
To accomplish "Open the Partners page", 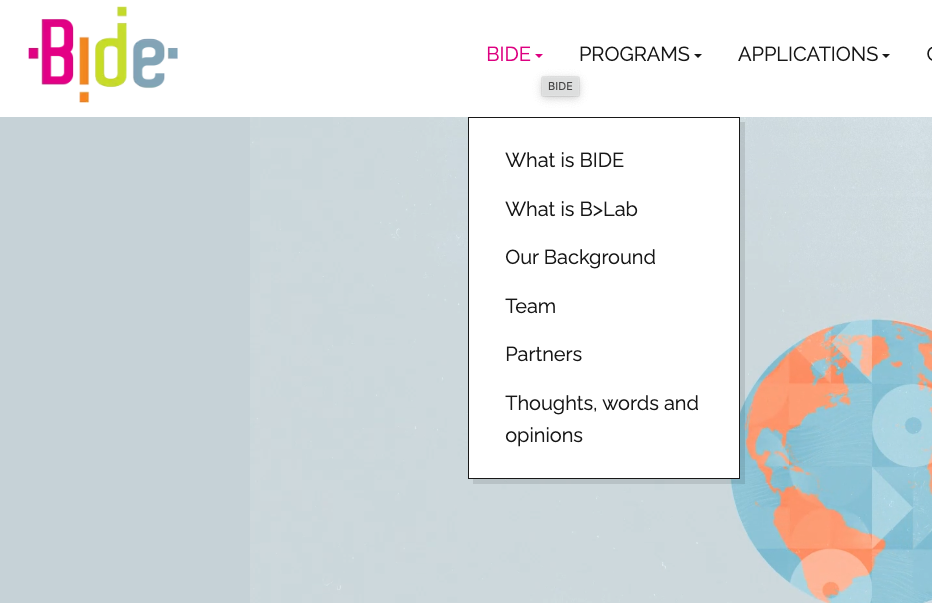I will (543, 354).
